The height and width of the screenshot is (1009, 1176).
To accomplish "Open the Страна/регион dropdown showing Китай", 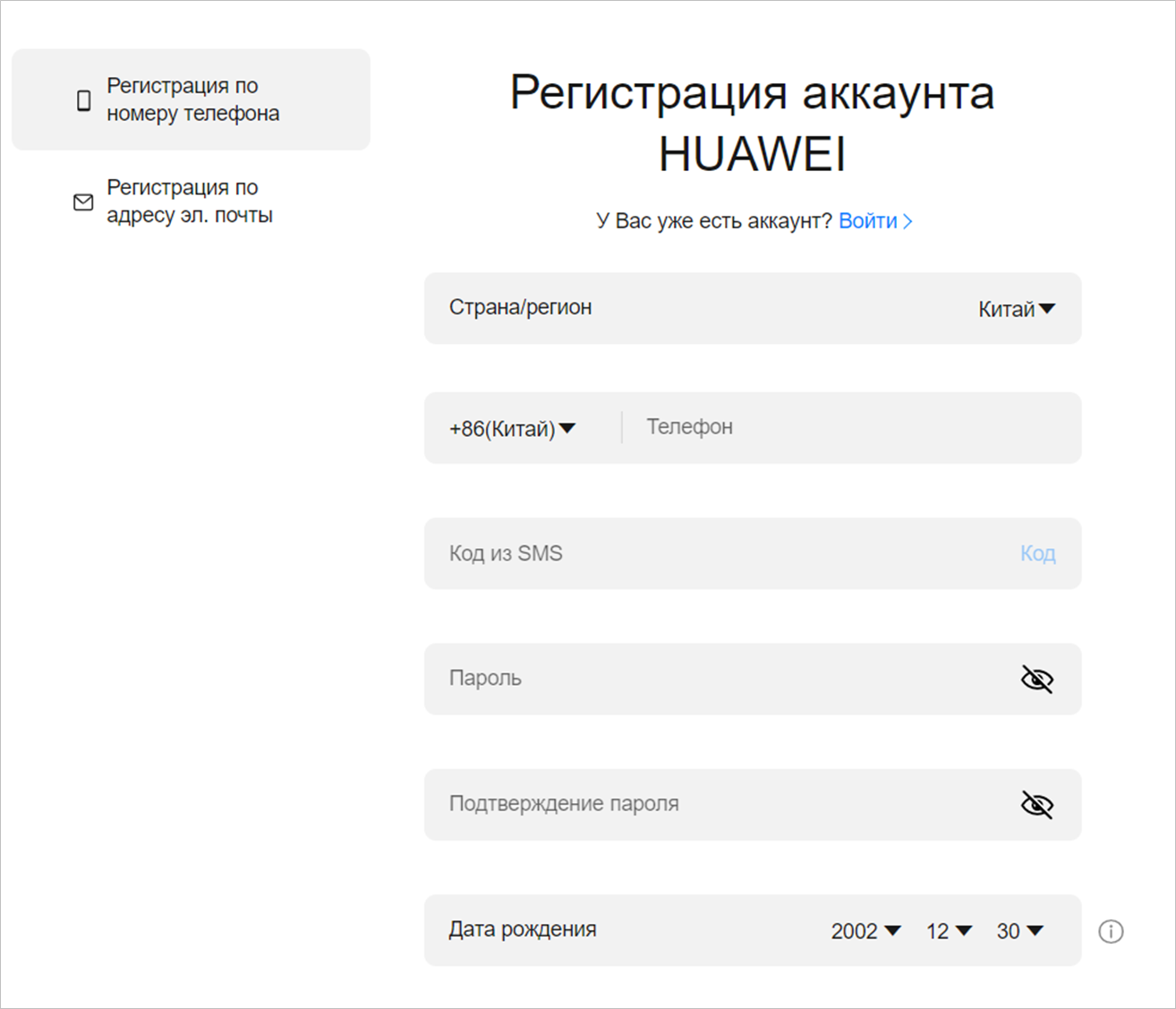I will [x=1018, y=309].
